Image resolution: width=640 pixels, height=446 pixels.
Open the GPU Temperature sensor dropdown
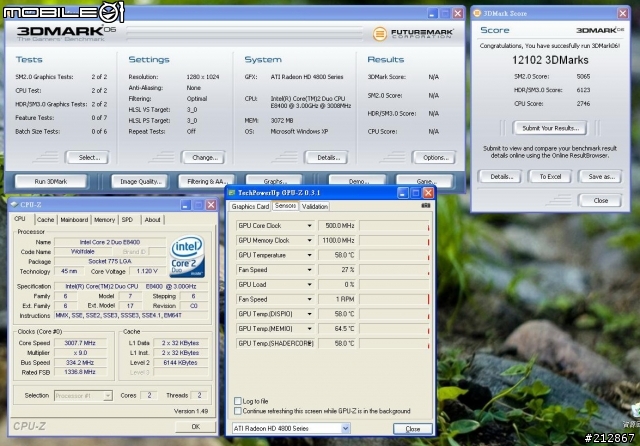pos(309,255)
